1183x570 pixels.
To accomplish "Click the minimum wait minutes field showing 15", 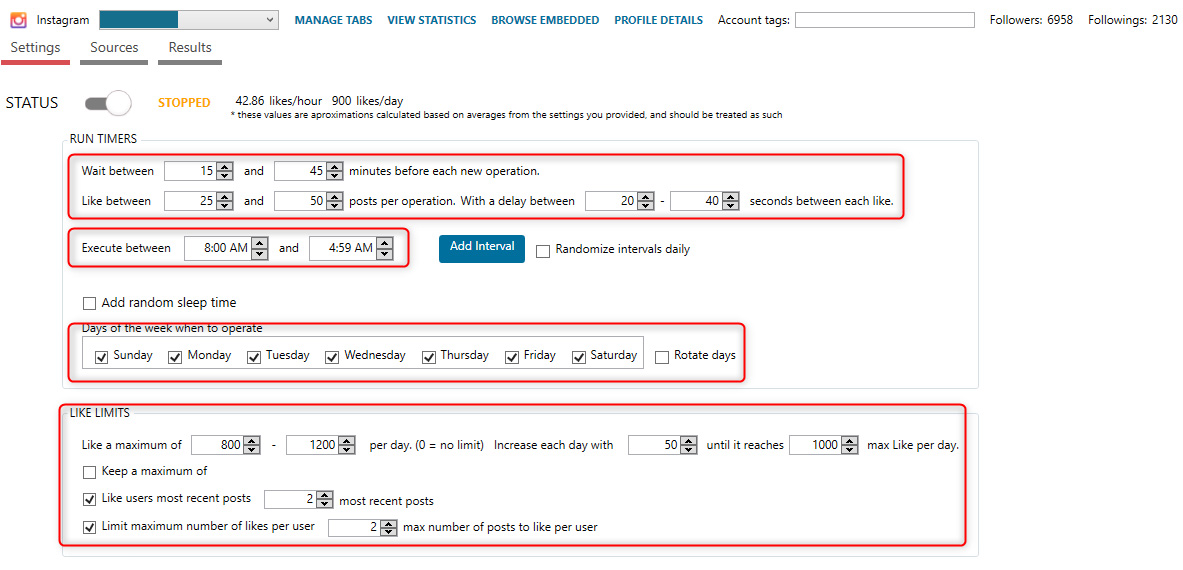I will coord(190,171).
